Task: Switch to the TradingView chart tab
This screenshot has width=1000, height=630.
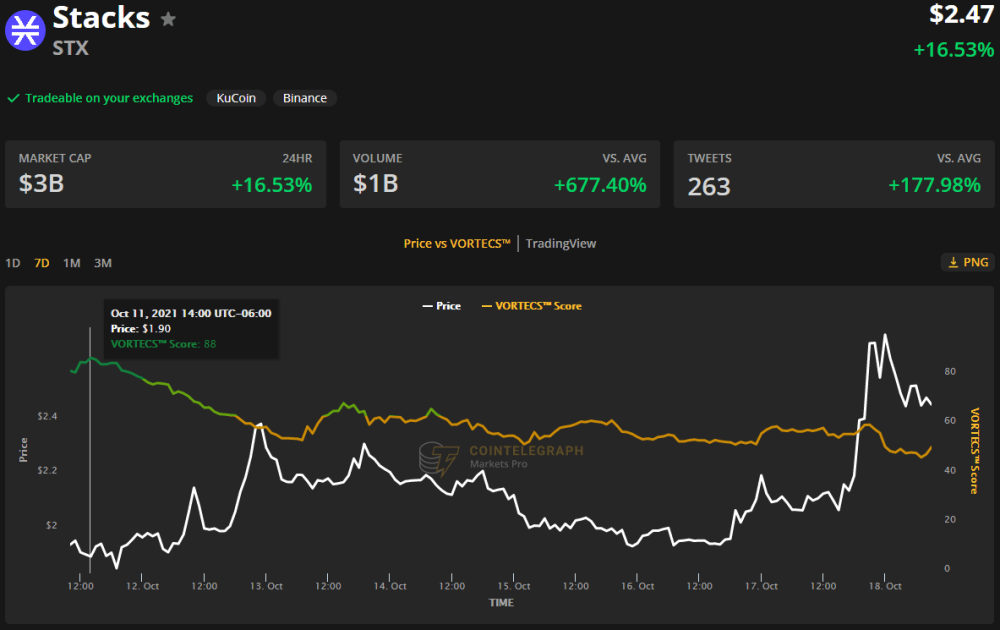Action: pos(561,244)
